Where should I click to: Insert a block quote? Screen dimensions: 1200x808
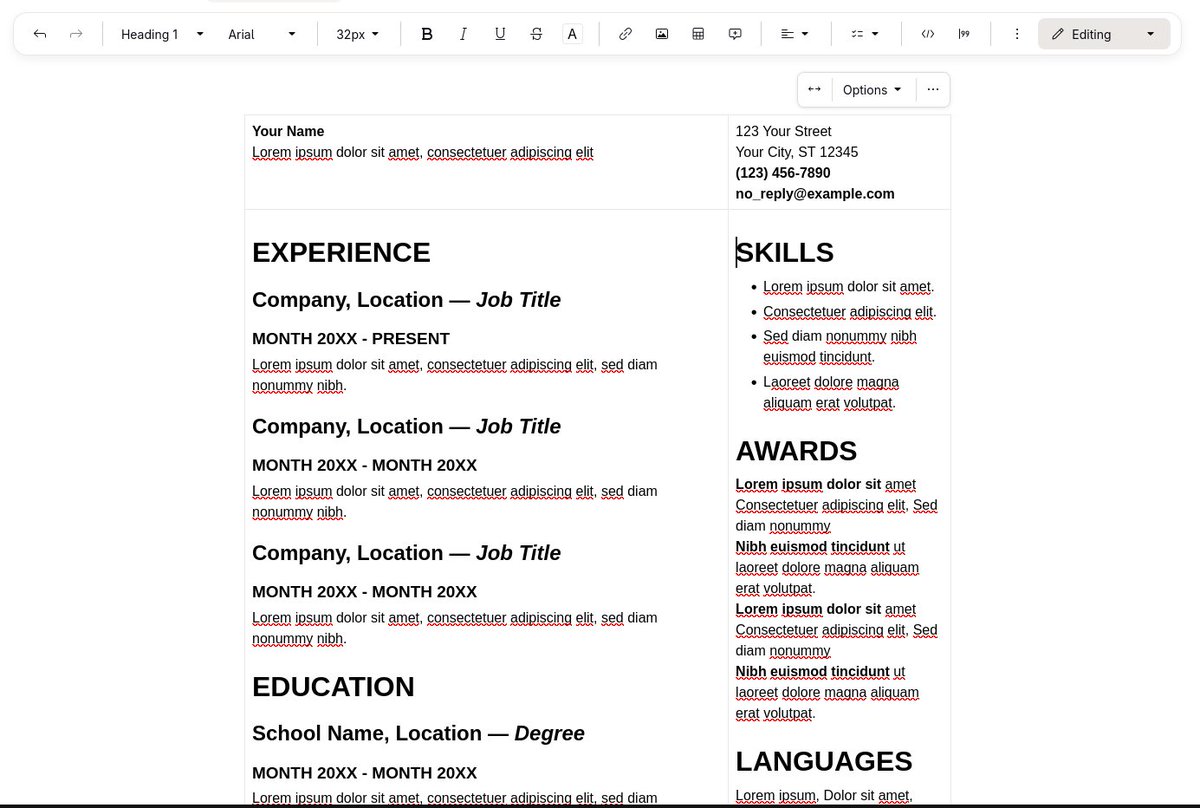tap(964, 34)
